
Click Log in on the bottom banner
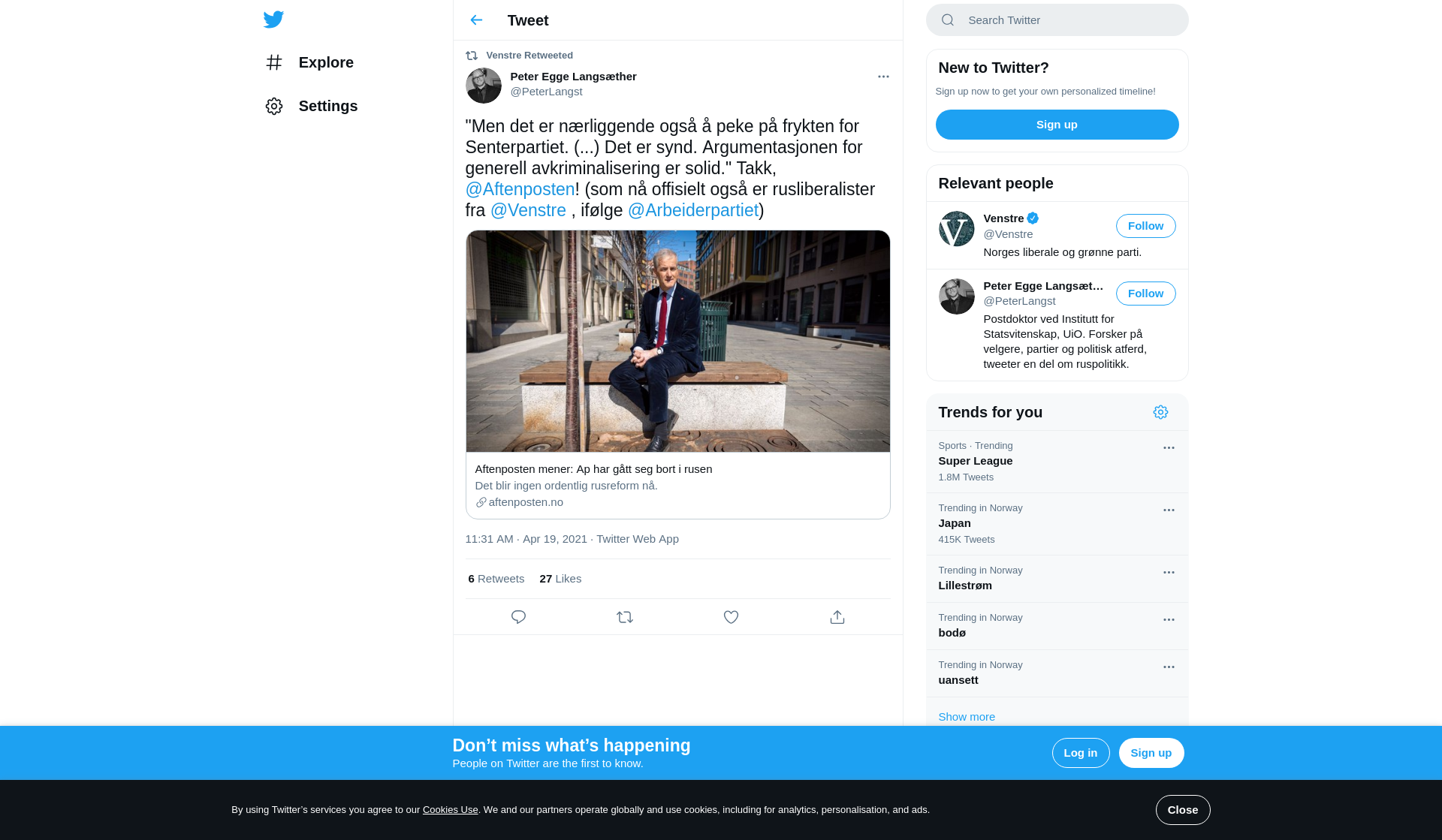tap(1080, 753)
